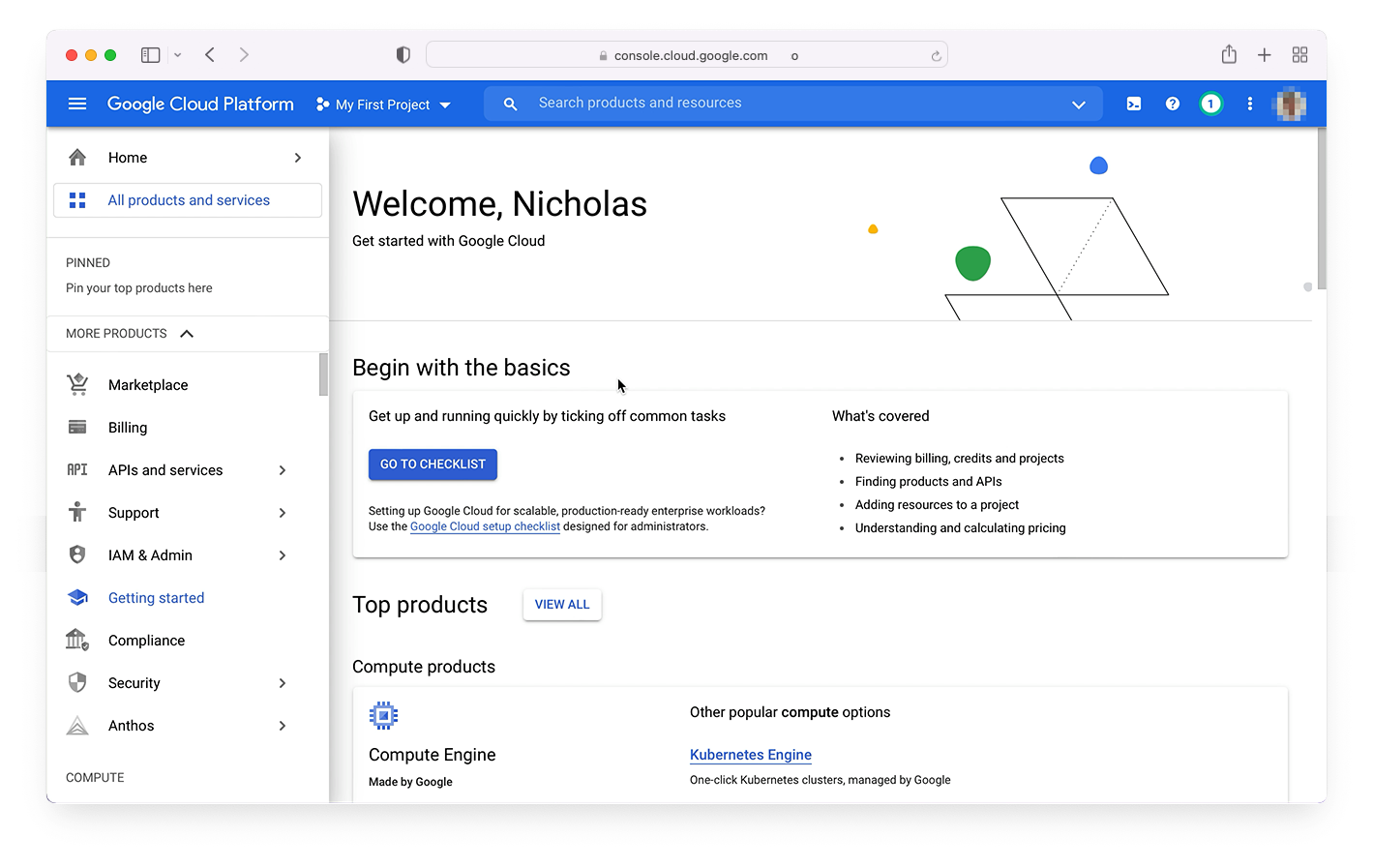The height and width of the screenshot is (868, 1373).
Task: Open Marketplace from the sidebar
Action: pyautogui.click(x=148, y=384)
